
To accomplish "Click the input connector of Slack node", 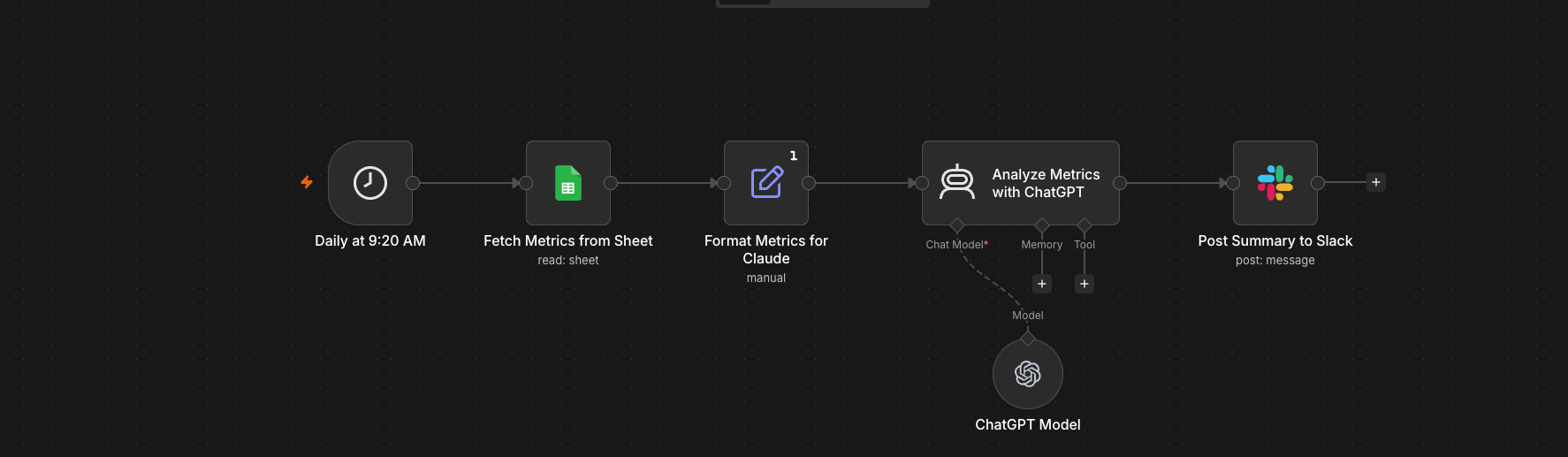I will click(1233, 183).
